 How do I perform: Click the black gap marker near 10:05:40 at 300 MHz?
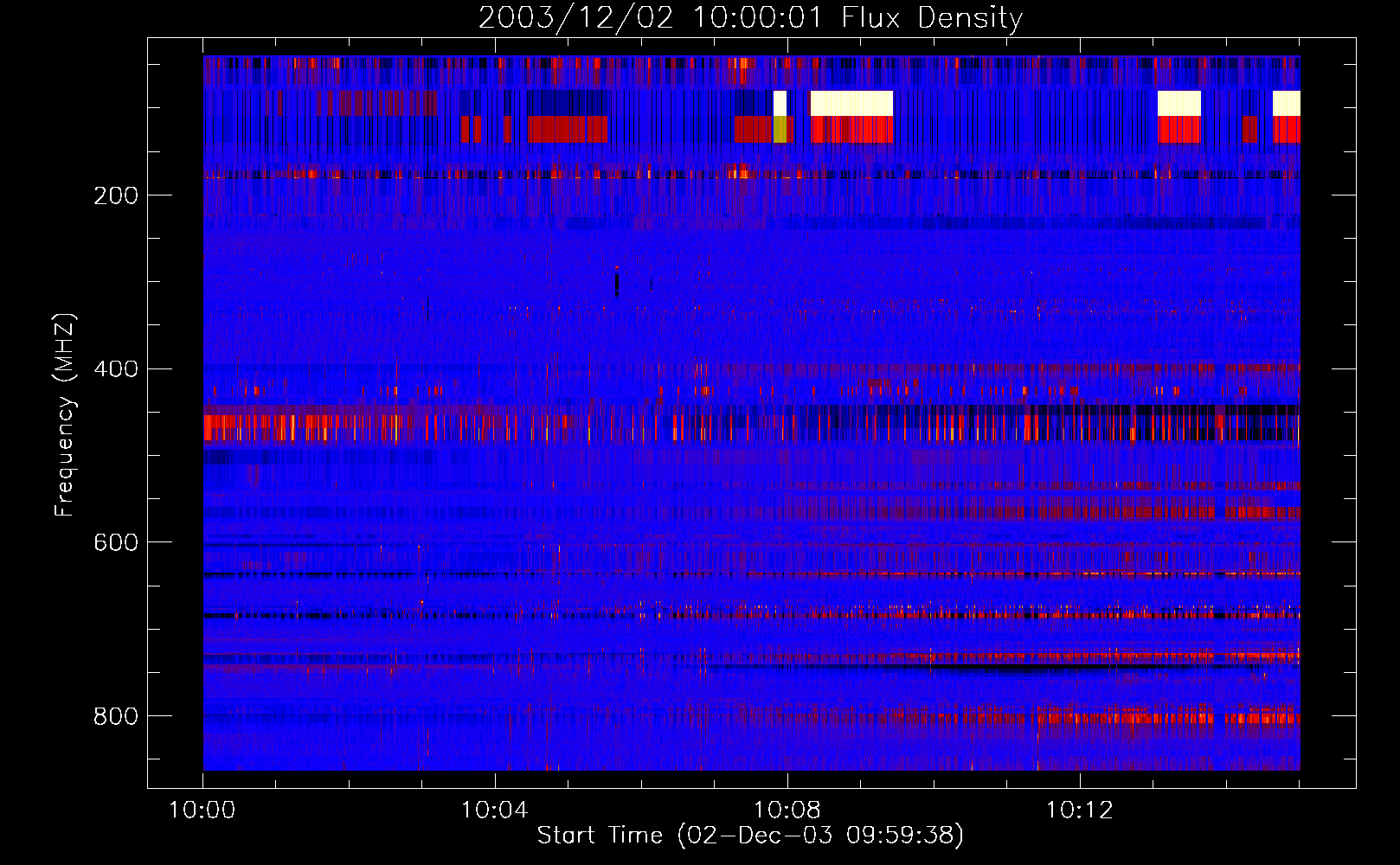point(617,284)
